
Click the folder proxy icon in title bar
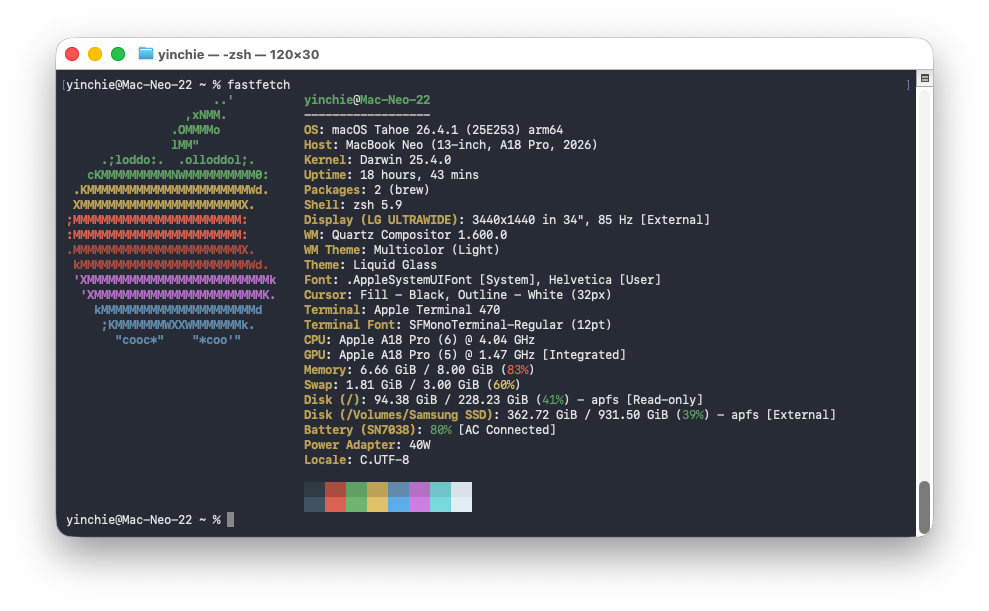pyautogui.click(x=146, y=54)
